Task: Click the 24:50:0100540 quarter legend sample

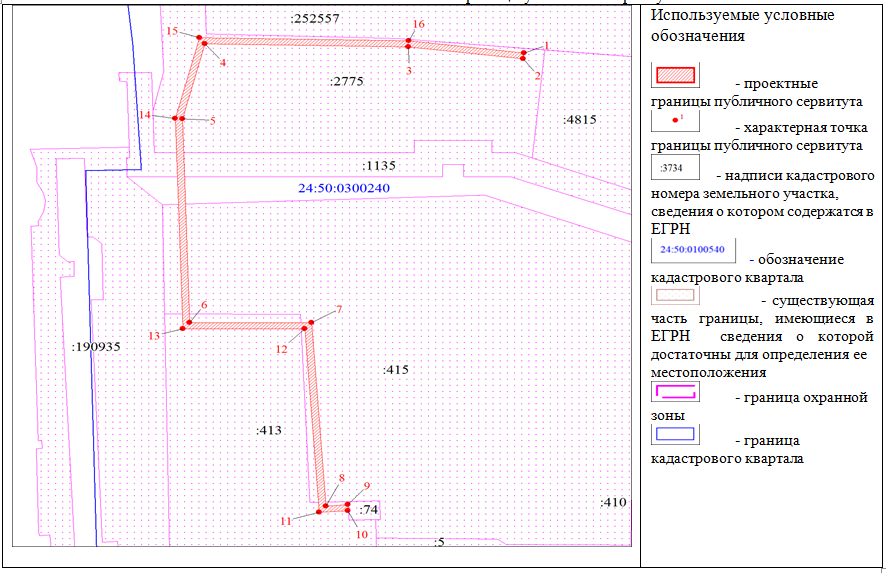Action: coord(693,250)
